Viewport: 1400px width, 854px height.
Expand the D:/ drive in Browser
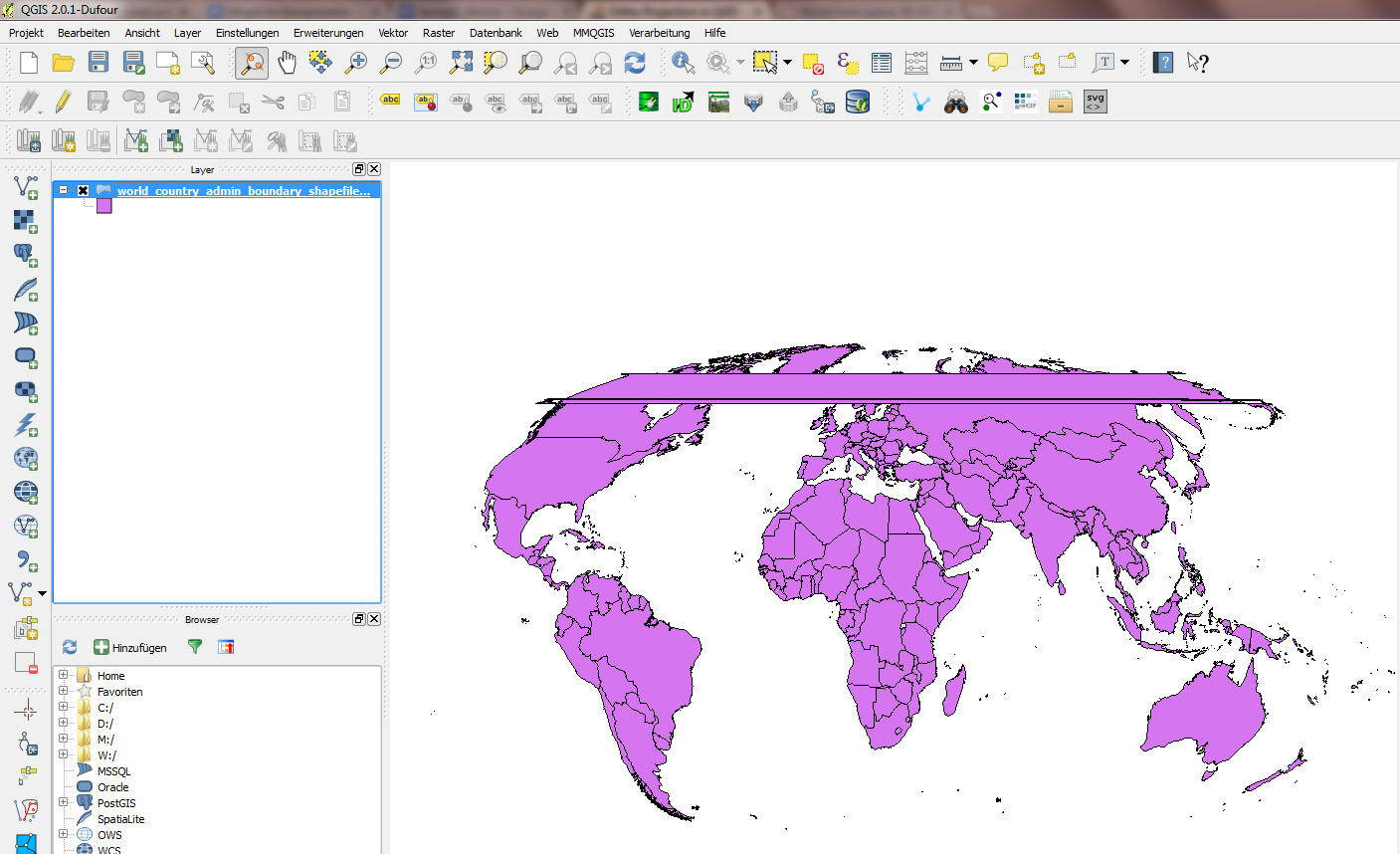63,723
